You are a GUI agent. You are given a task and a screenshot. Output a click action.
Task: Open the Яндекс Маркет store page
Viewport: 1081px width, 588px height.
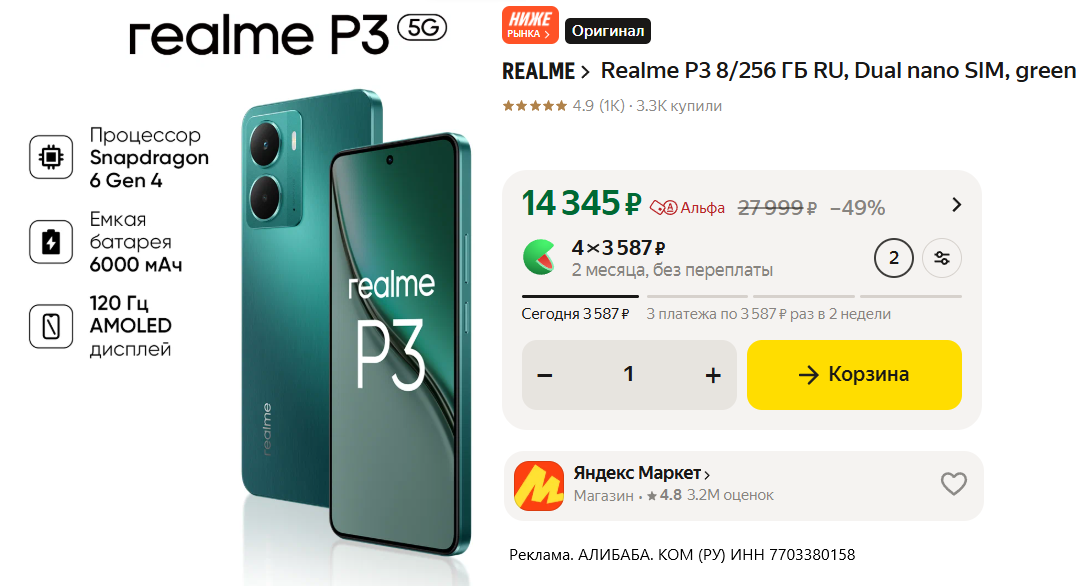tap(642, 474)
